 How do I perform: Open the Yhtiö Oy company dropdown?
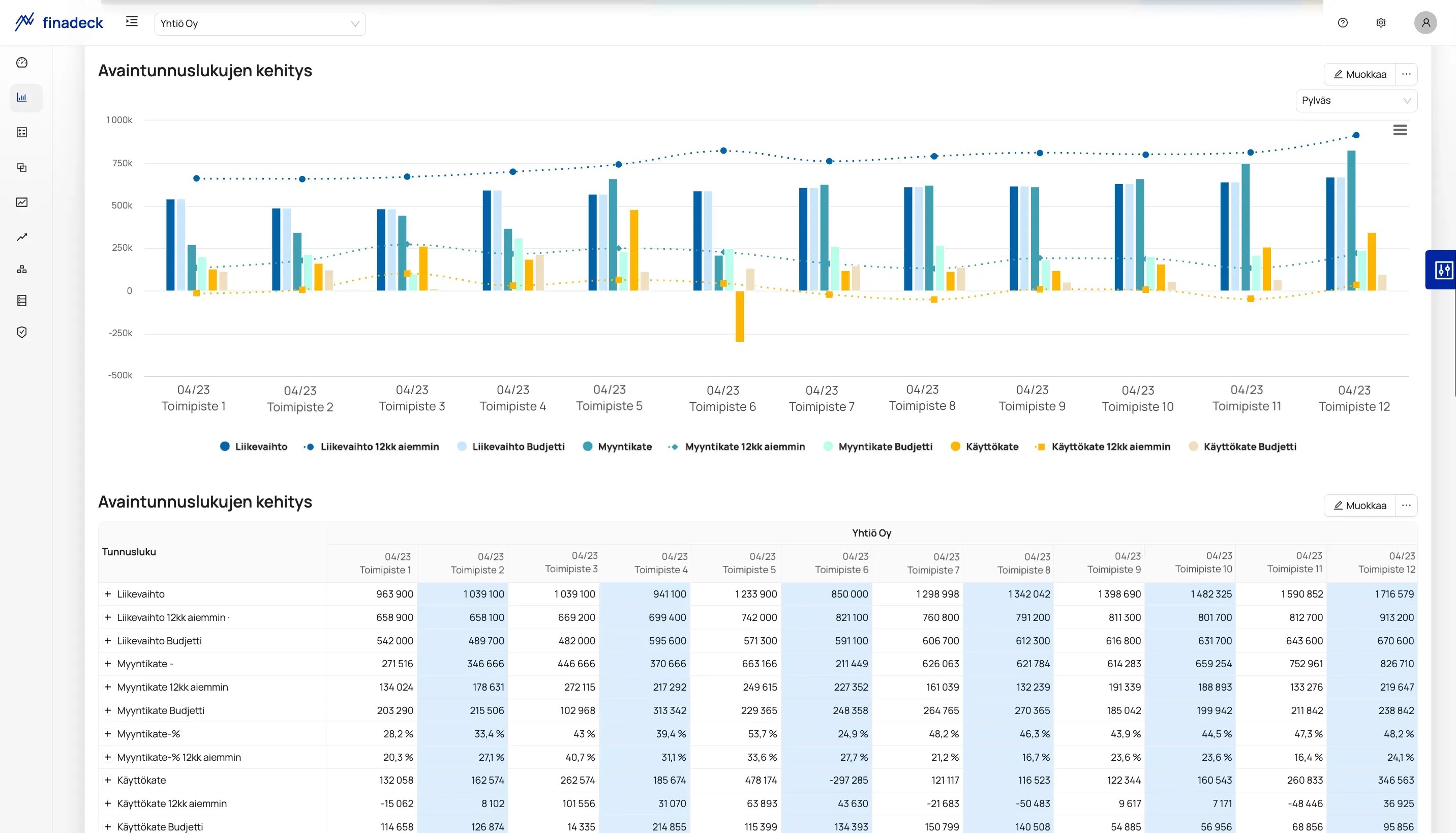[260, 23]
